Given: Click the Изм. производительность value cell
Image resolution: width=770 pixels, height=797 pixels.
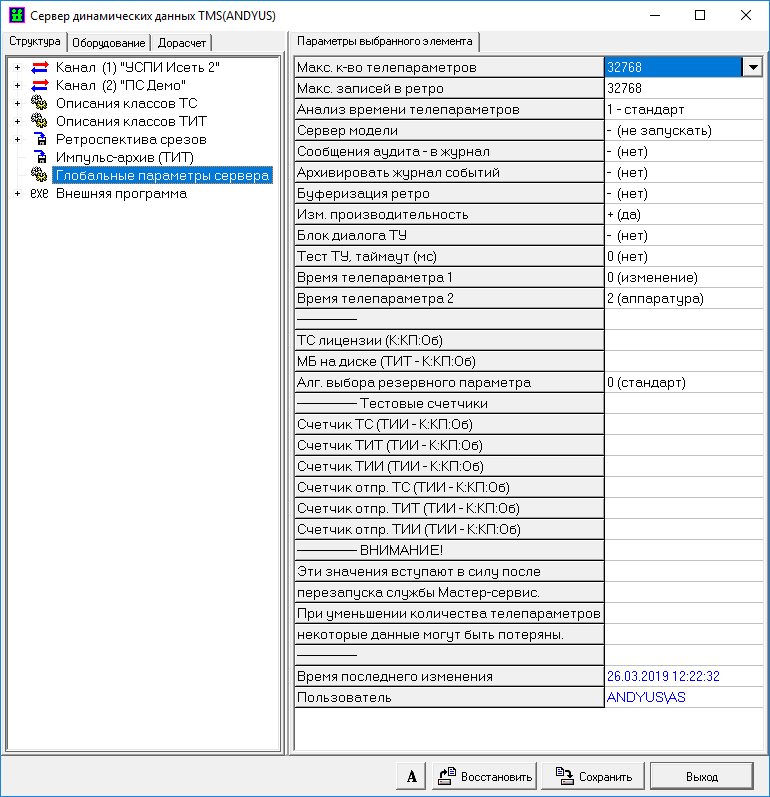Looking at the screenshot, I should [683, 214].
